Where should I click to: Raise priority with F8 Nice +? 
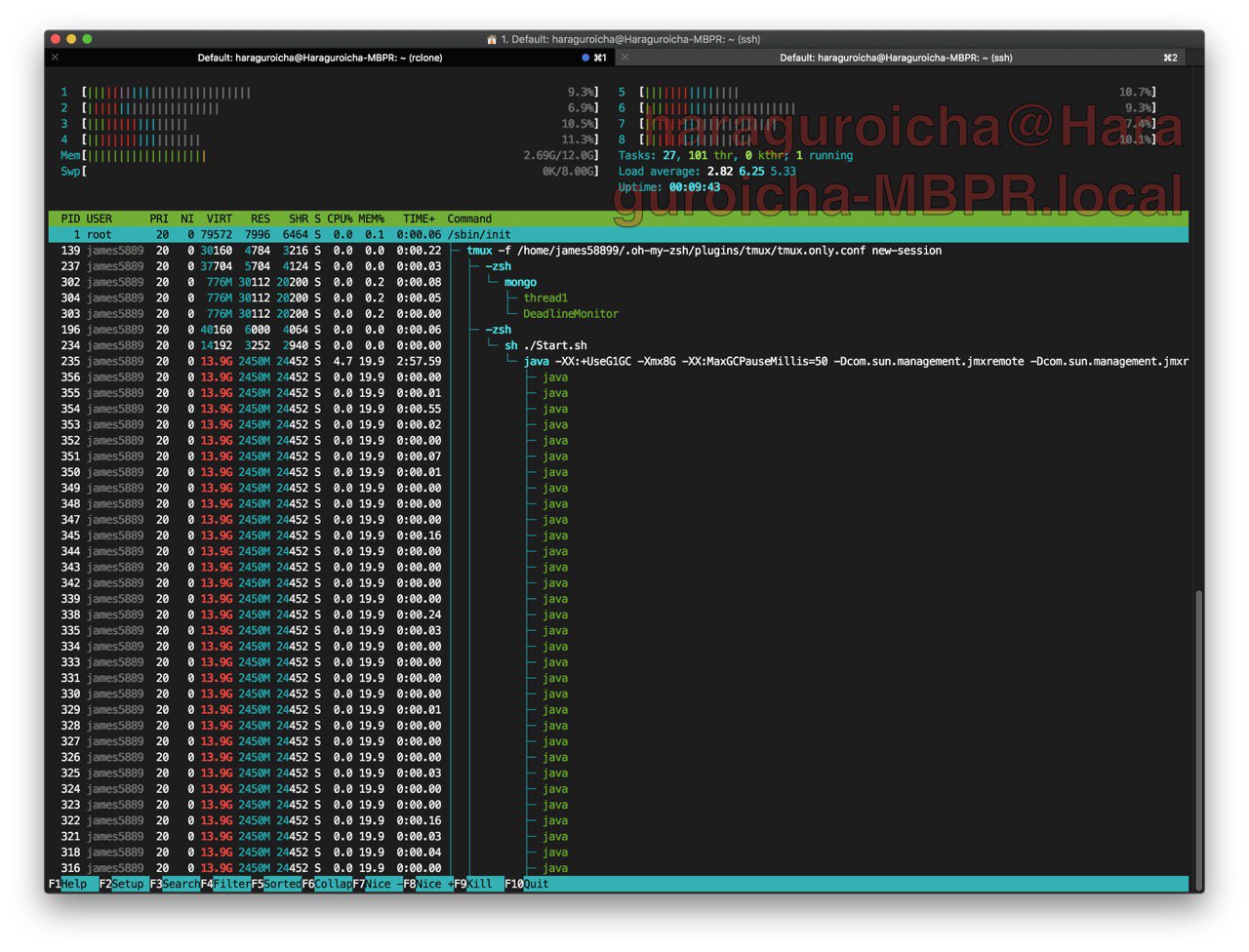pyautogui.click(x=428, y=884)
